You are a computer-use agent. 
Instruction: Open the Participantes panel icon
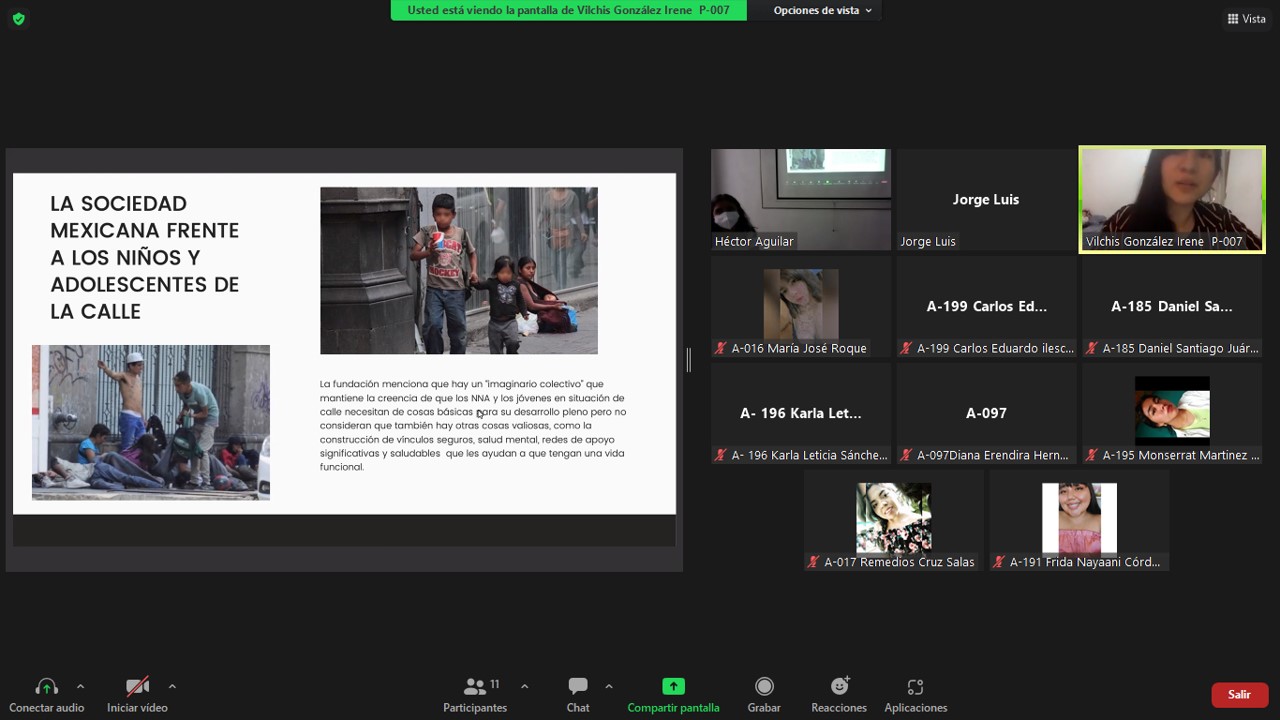(x=475, y=686)
